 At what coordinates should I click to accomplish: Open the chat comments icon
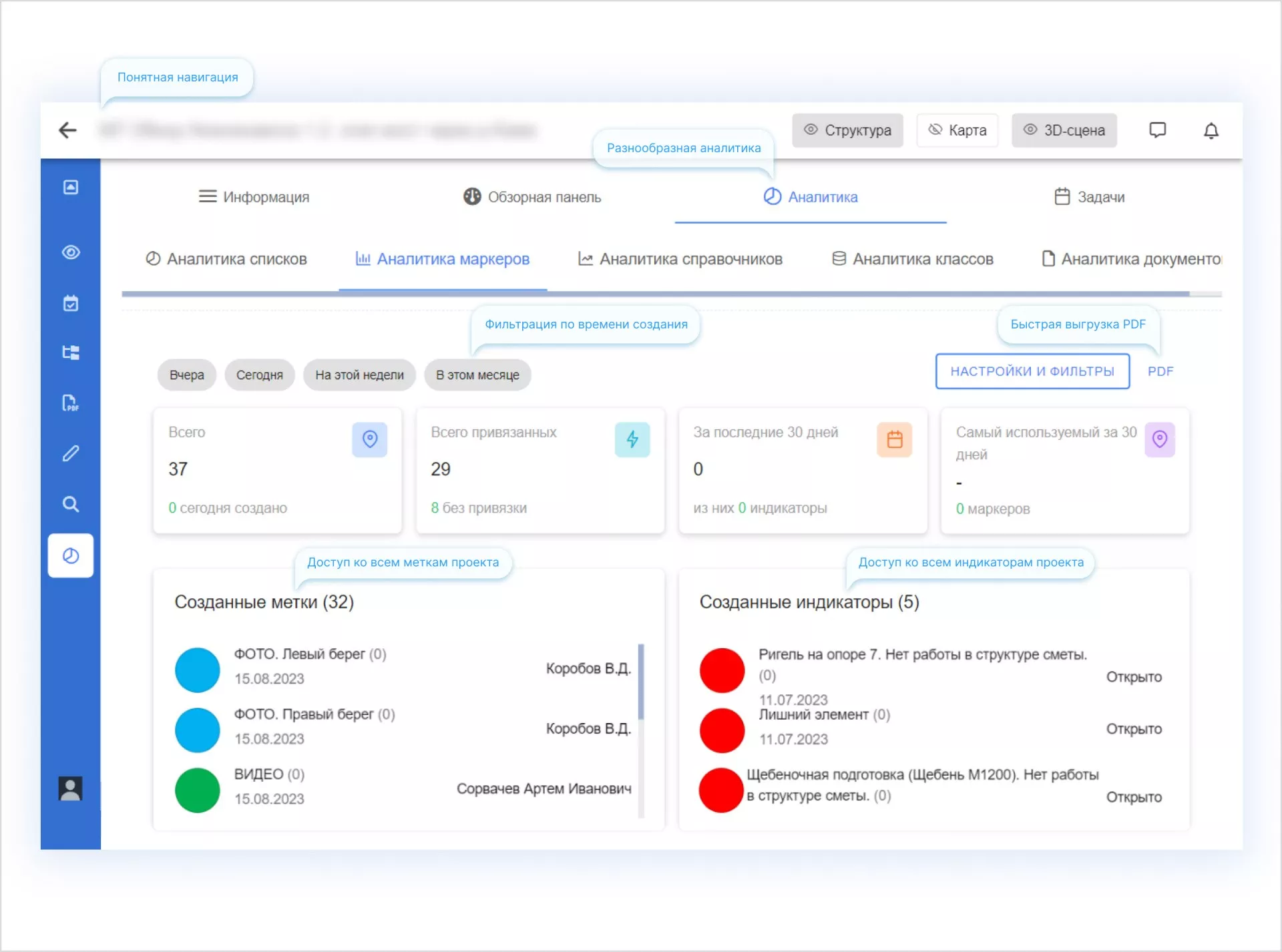click(1157, 130)
